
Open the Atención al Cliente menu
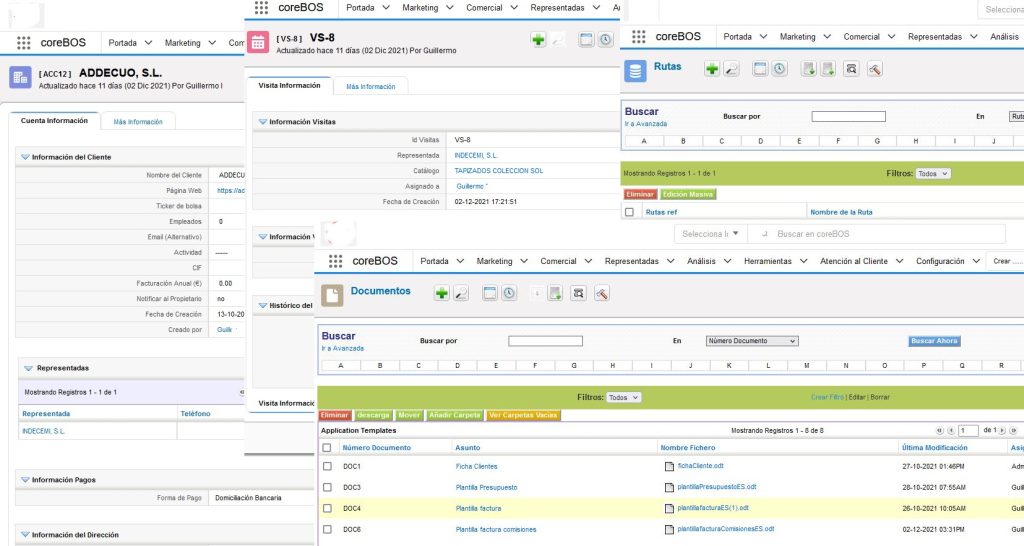tap(854, 261)
